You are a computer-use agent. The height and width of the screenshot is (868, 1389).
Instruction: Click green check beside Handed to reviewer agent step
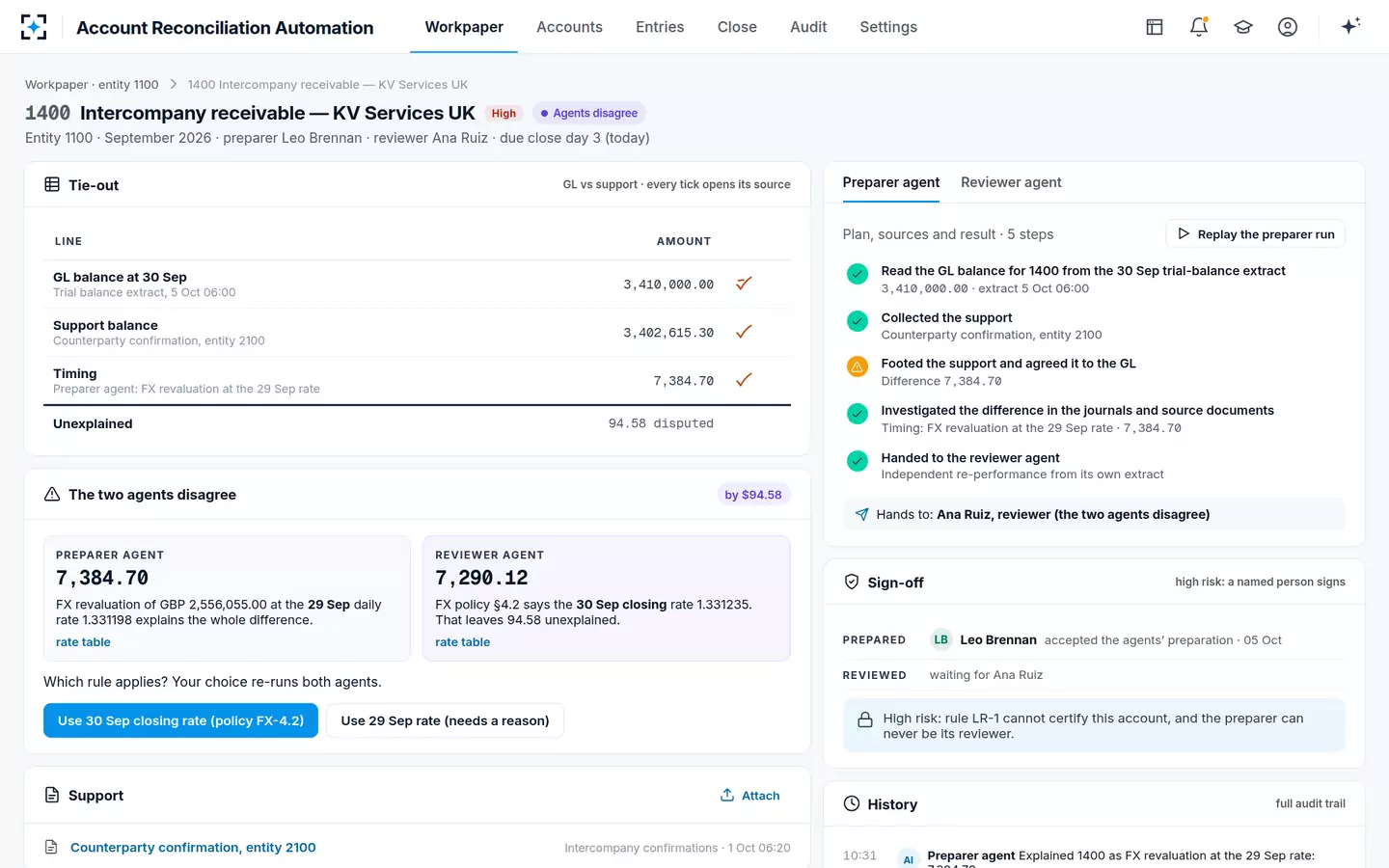[857, 461]
